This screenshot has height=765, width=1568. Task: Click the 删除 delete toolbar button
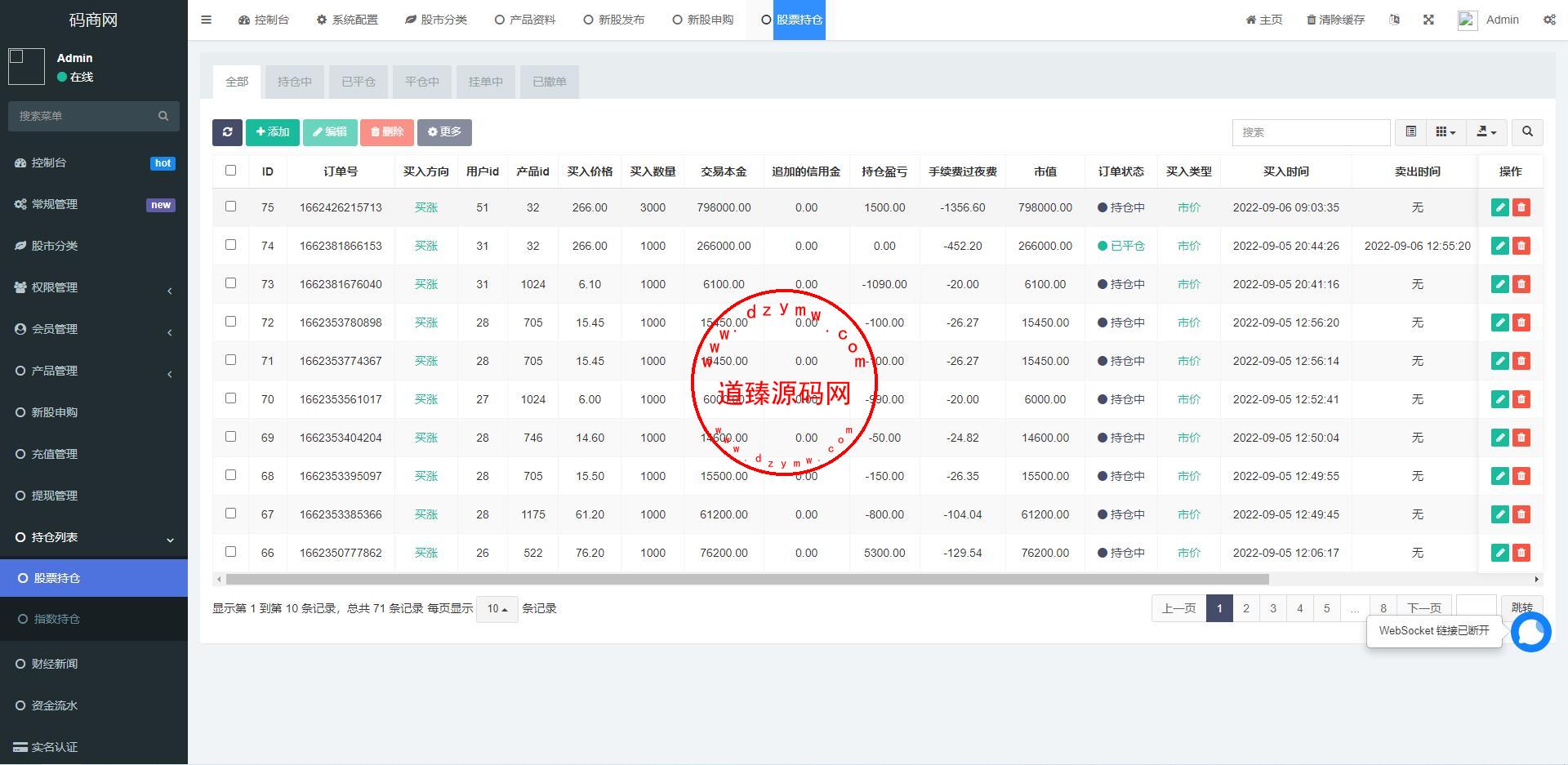click(x=387, y=132)
